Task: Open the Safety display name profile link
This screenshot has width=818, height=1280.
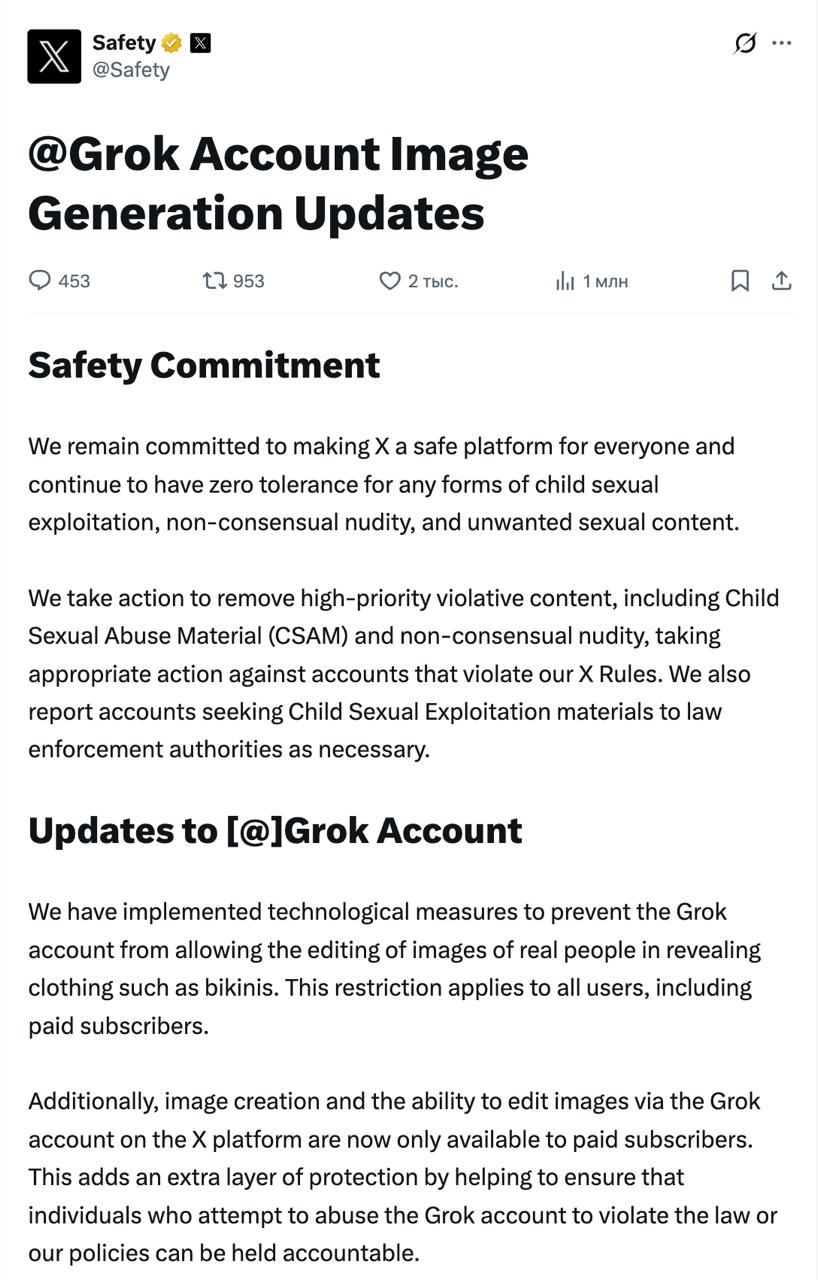Action: (123, 43)
